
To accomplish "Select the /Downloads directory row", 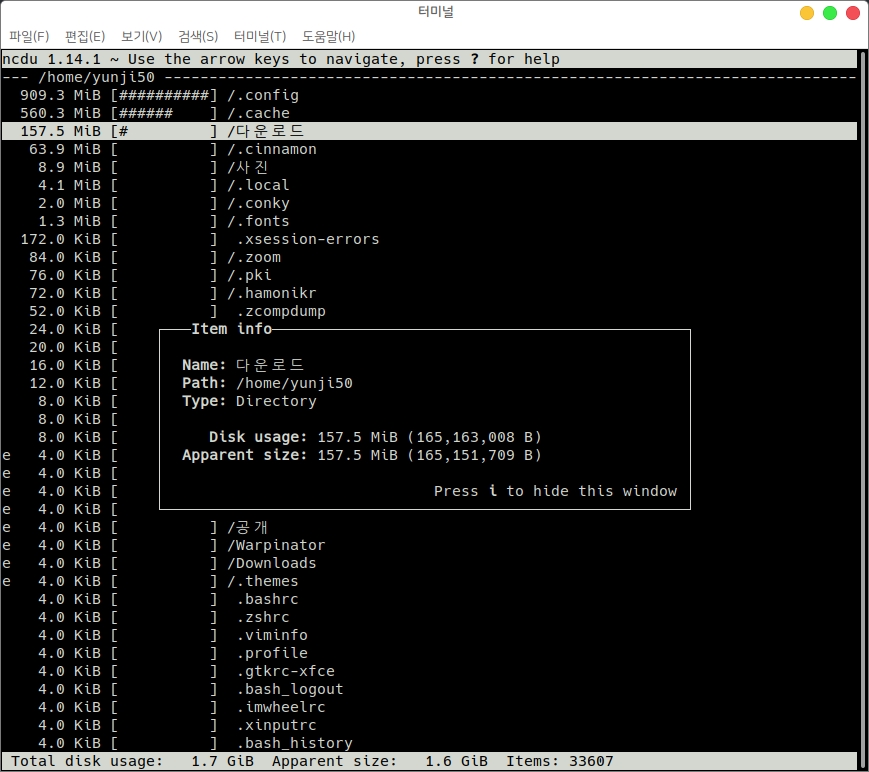I will tap(271, 563).
